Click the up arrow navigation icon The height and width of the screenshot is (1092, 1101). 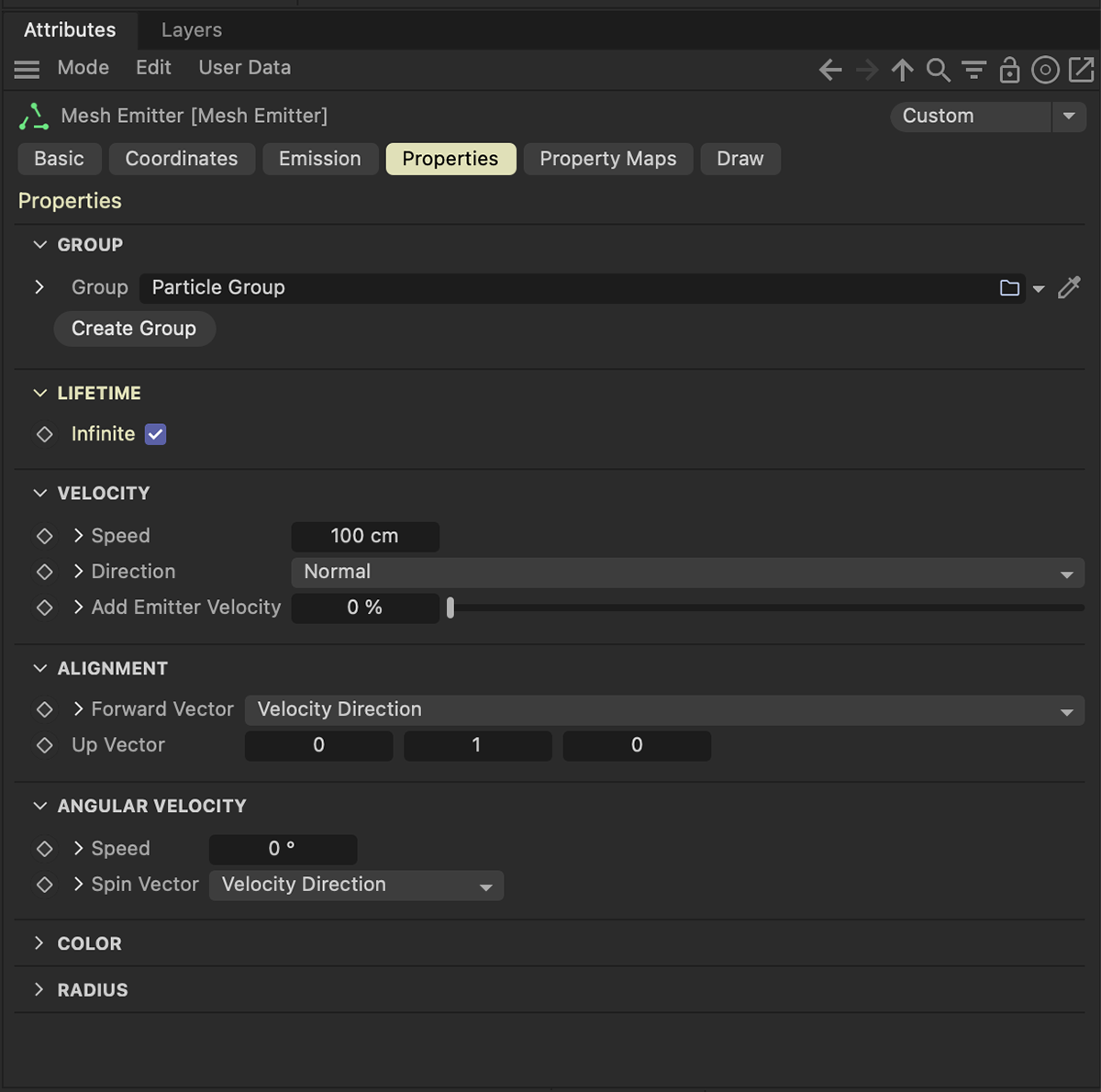[903, 70]
